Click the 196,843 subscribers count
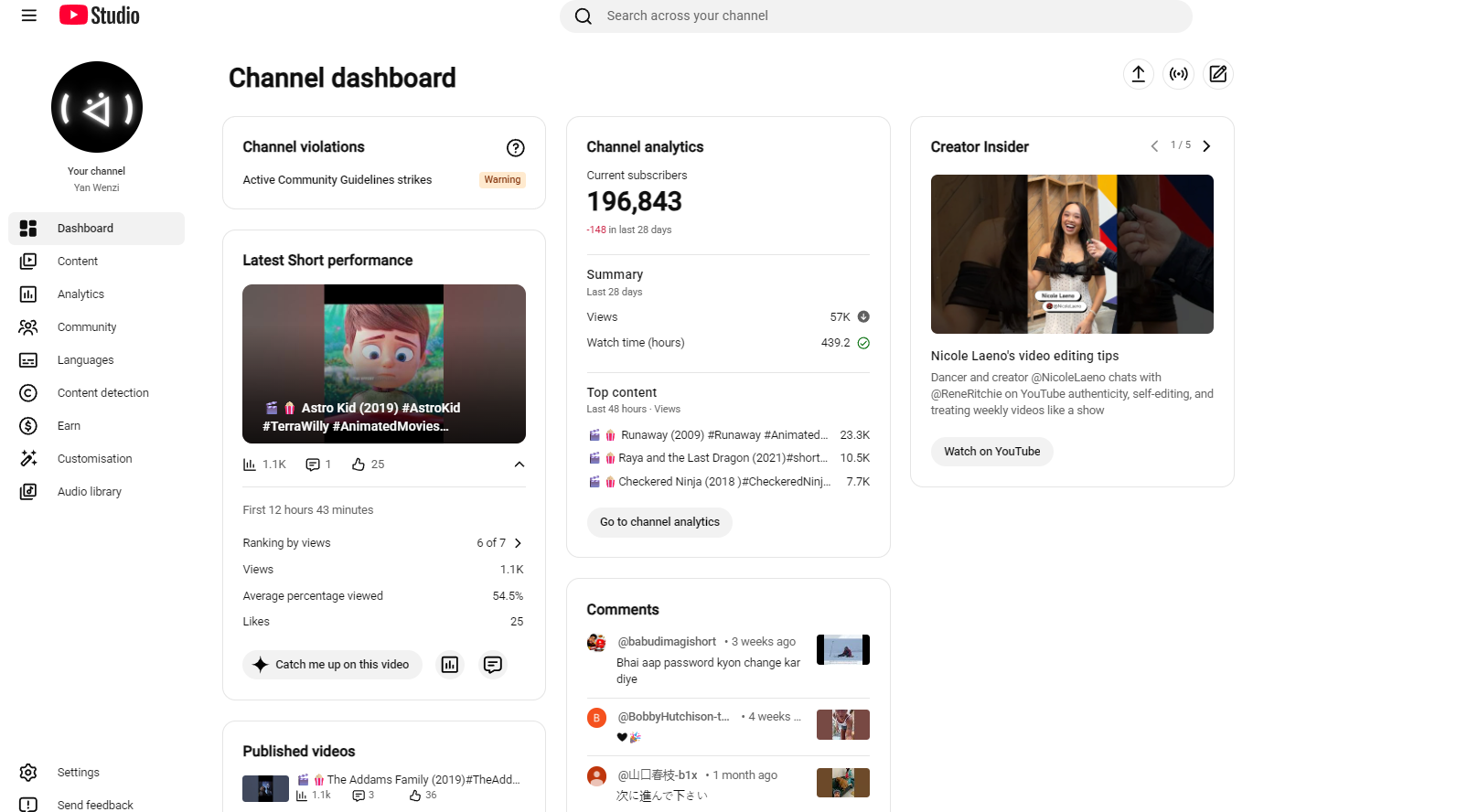The width and height of the screenshot is (1478, 812). (x=635, y=201)
